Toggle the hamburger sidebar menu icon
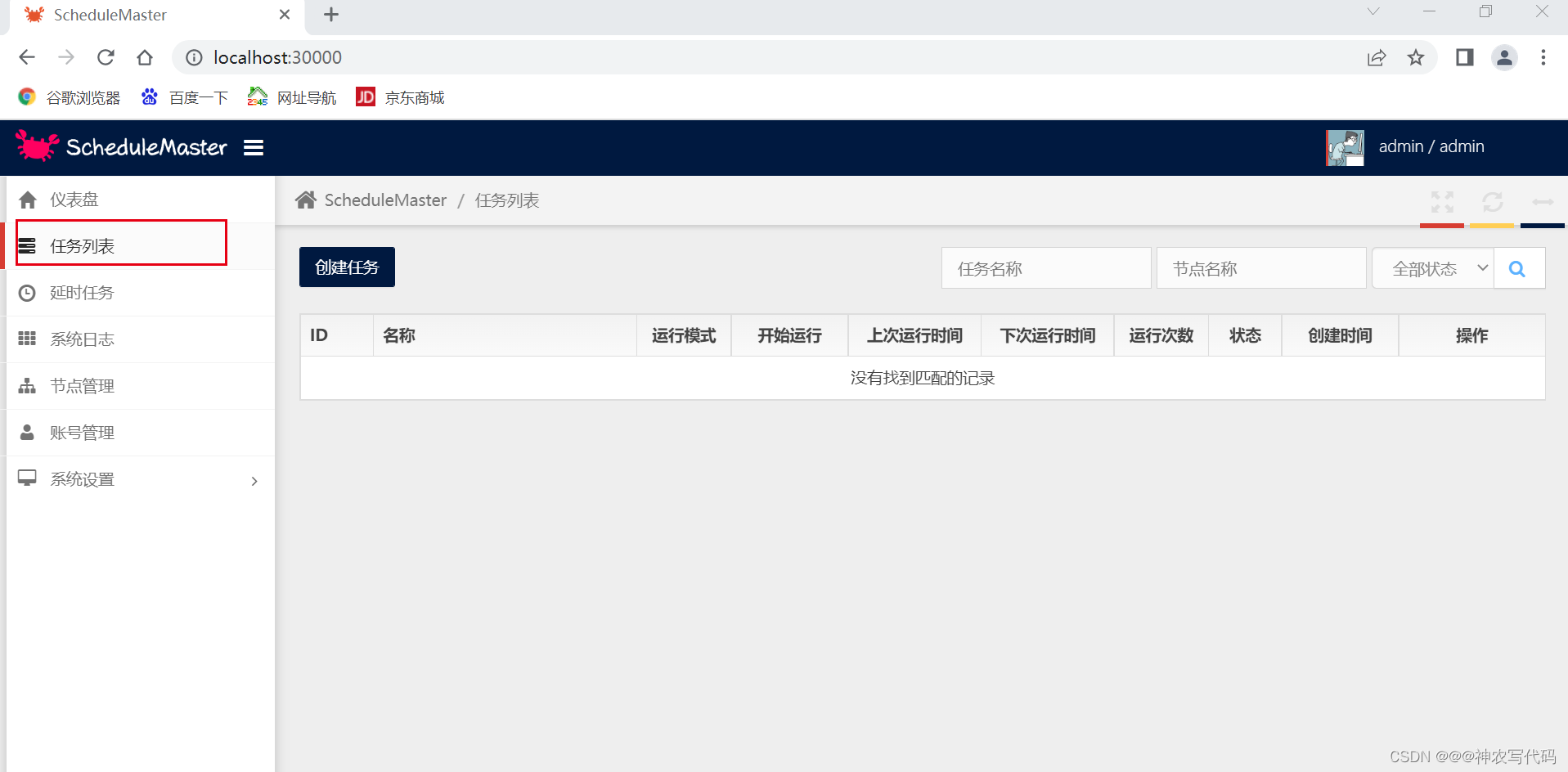1568x772 pixels. tap(254, 147)
